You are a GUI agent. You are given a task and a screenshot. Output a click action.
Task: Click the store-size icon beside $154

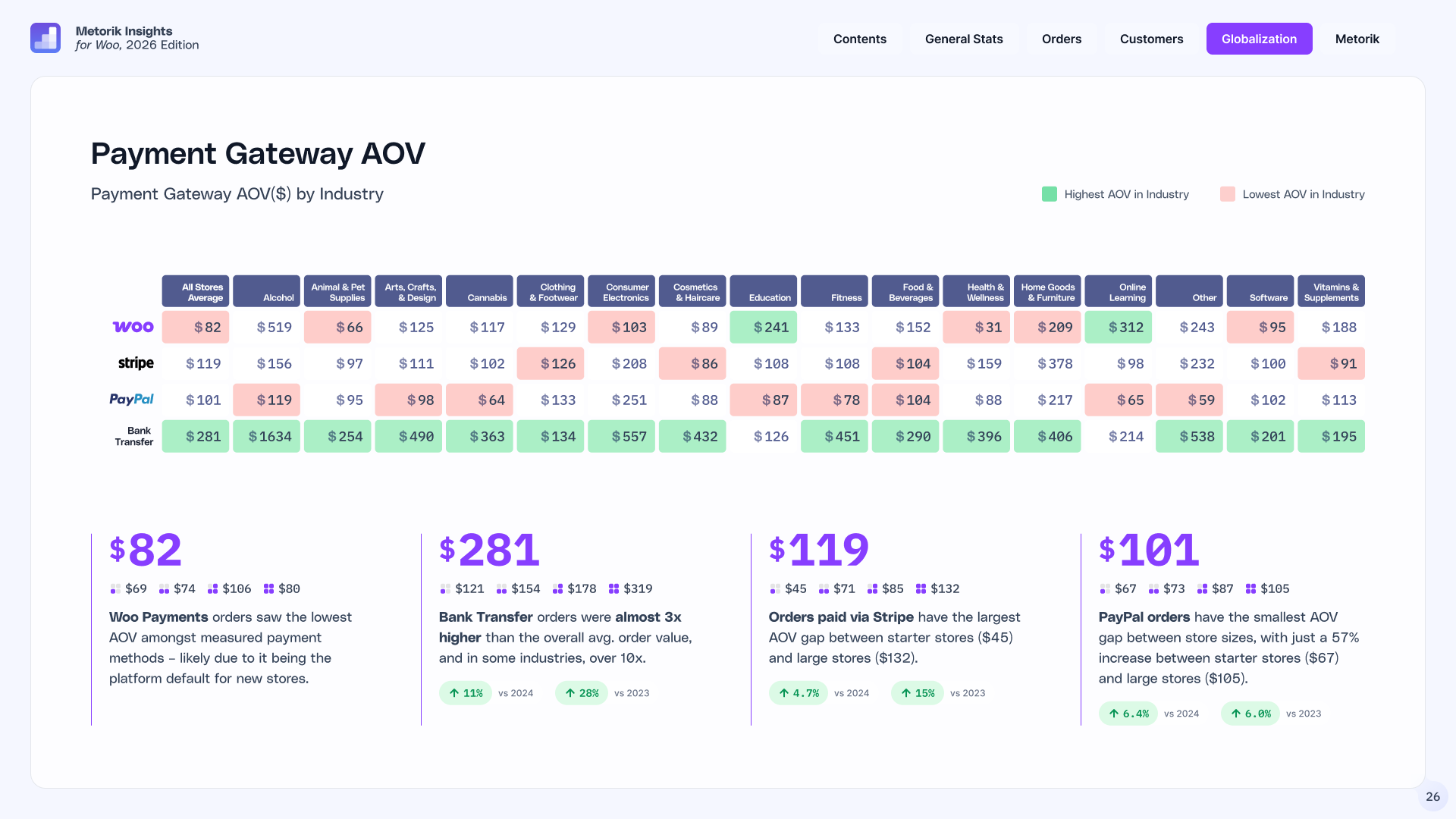point(501,588)
